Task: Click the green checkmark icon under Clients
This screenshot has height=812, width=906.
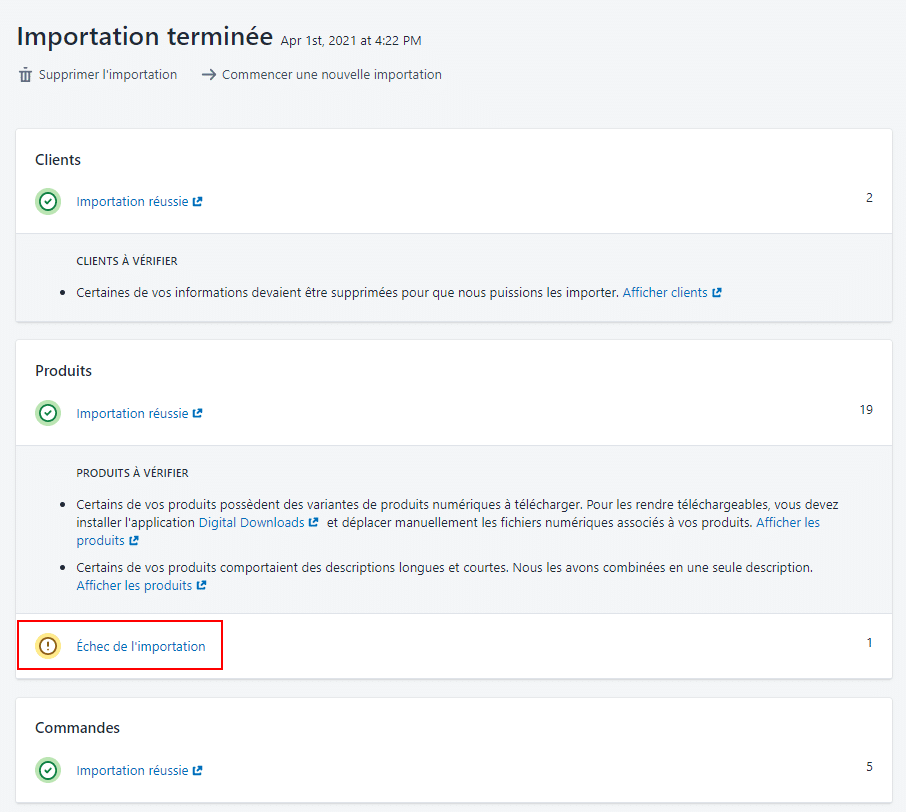Action: pyautogui.click(x=48, y=202)
